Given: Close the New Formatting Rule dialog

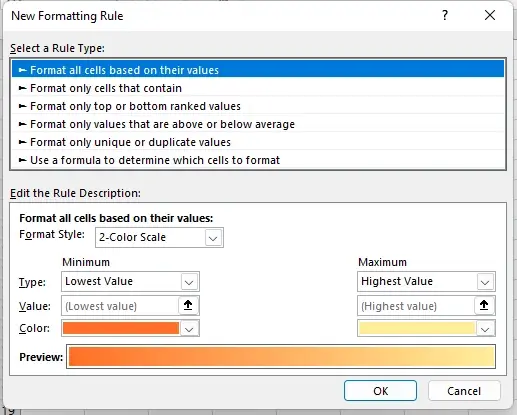Looking at the screenshot, I should pos(490,15).
